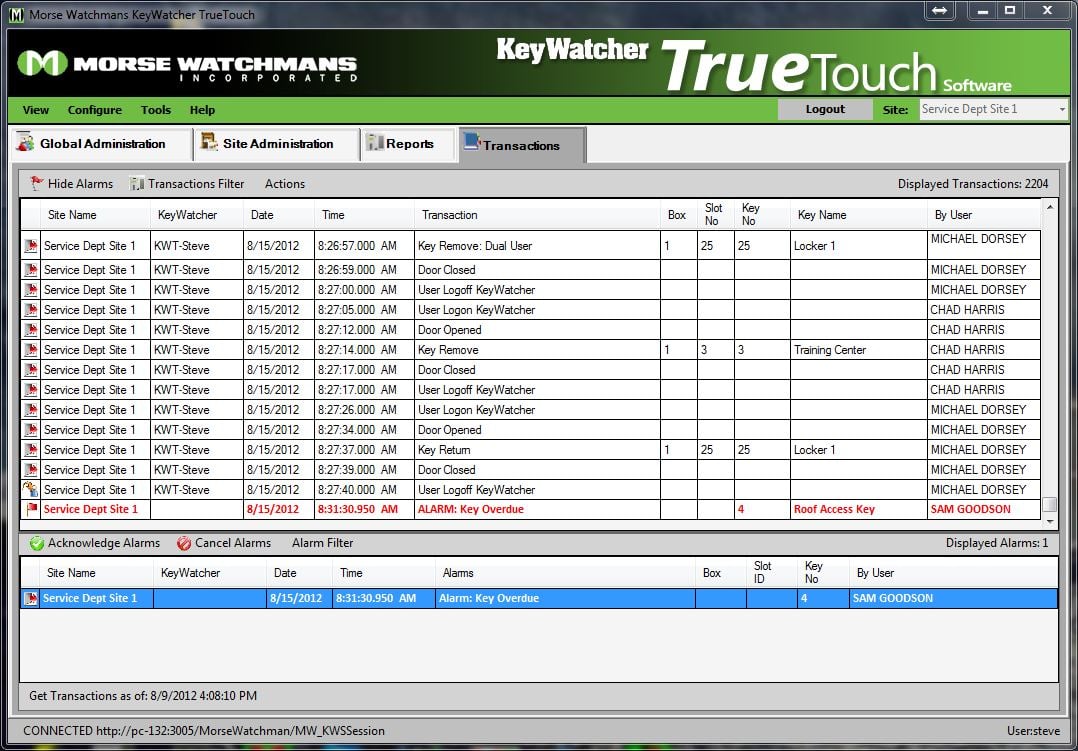Click 'Alarm: Key Overdue' in alarms list
The height and width of the screenshot is (751, 1078).
click(489, 598)
